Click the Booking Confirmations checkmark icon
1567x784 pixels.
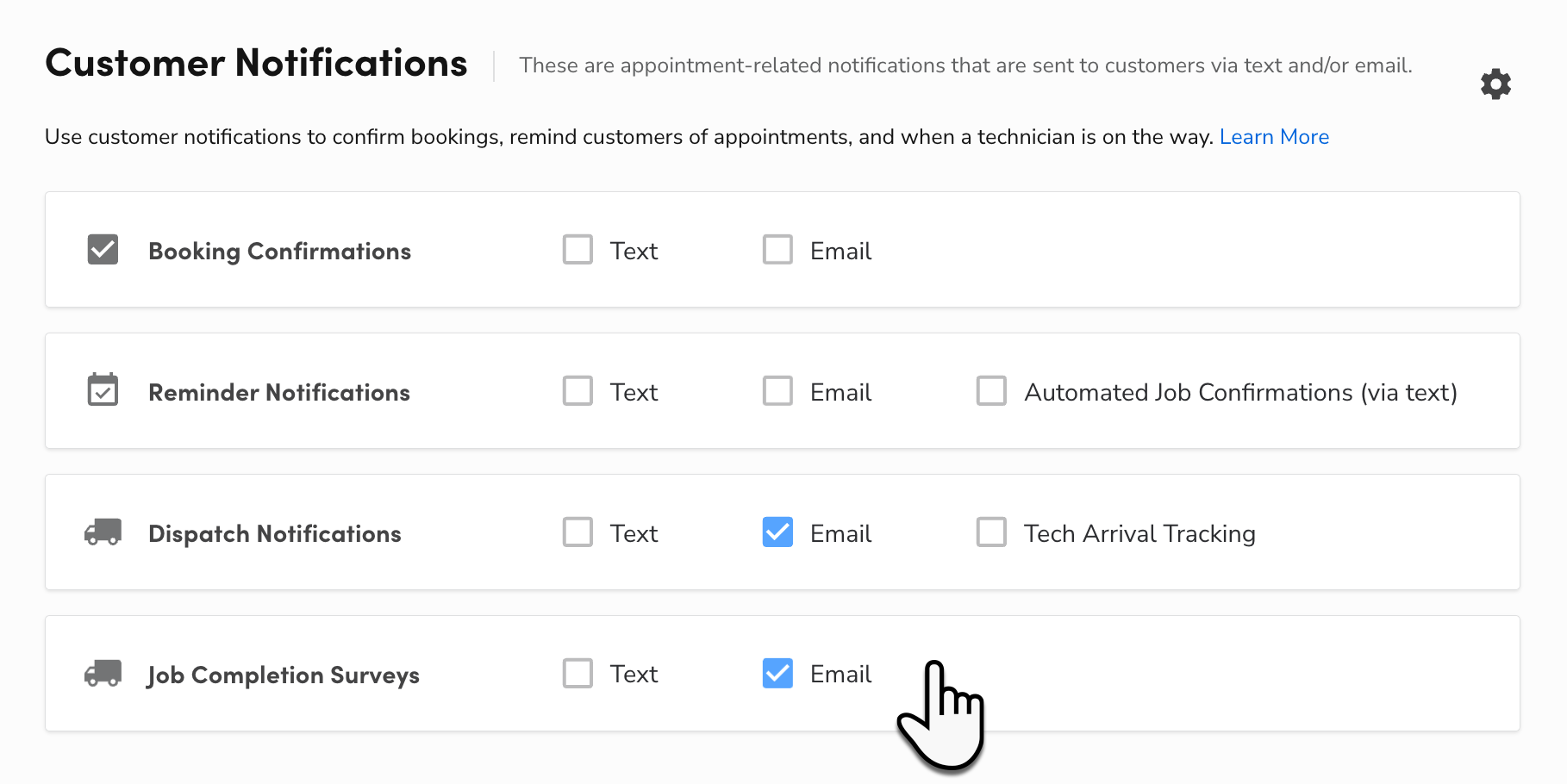[103, 250]
